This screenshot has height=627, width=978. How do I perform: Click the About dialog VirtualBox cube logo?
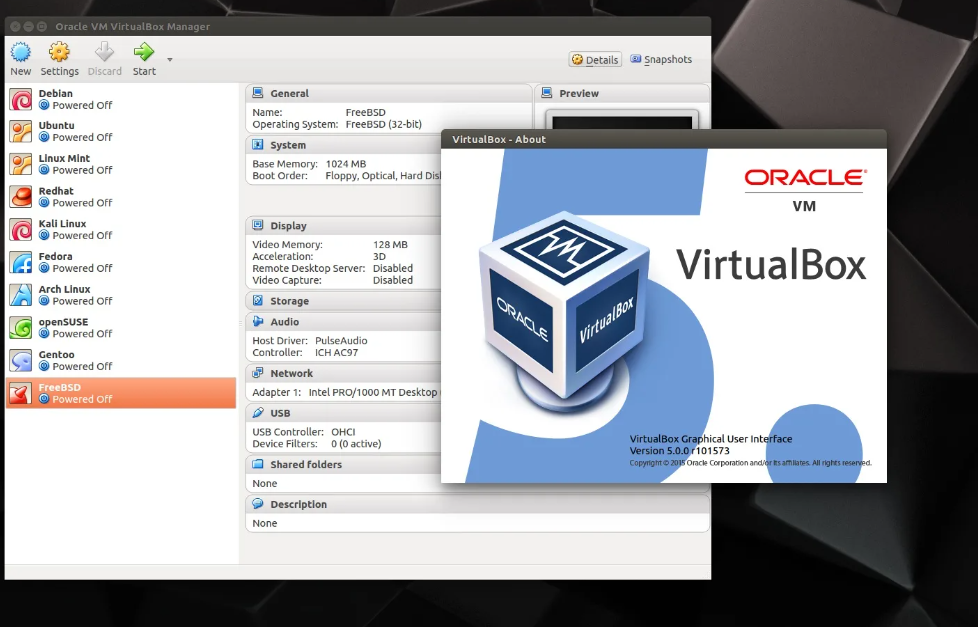click(x=564, y=311)
